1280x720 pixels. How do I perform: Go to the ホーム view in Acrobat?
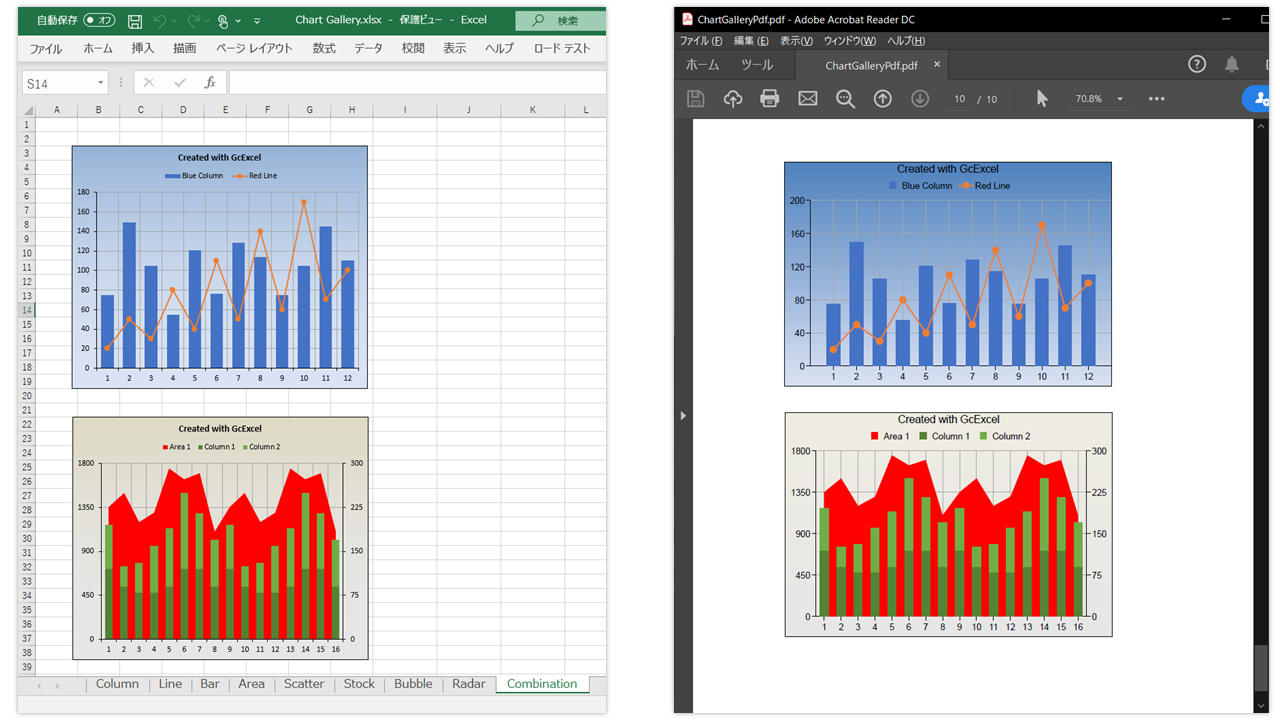pos(702,65)
